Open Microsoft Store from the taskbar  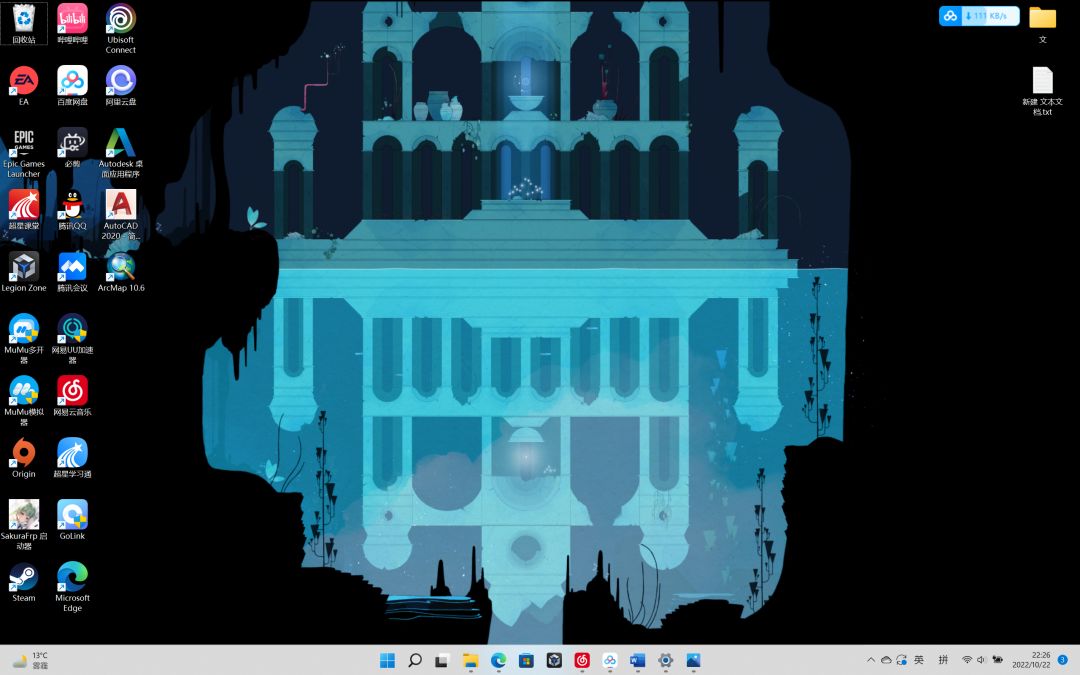pos(526,661)
